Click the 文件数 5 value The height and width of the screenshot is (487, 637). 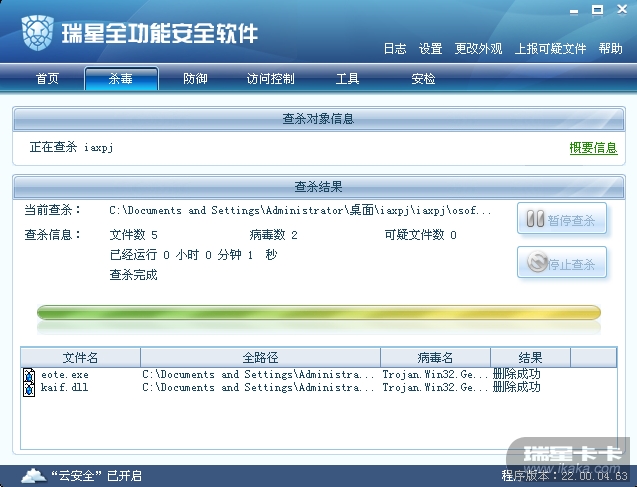133,235
